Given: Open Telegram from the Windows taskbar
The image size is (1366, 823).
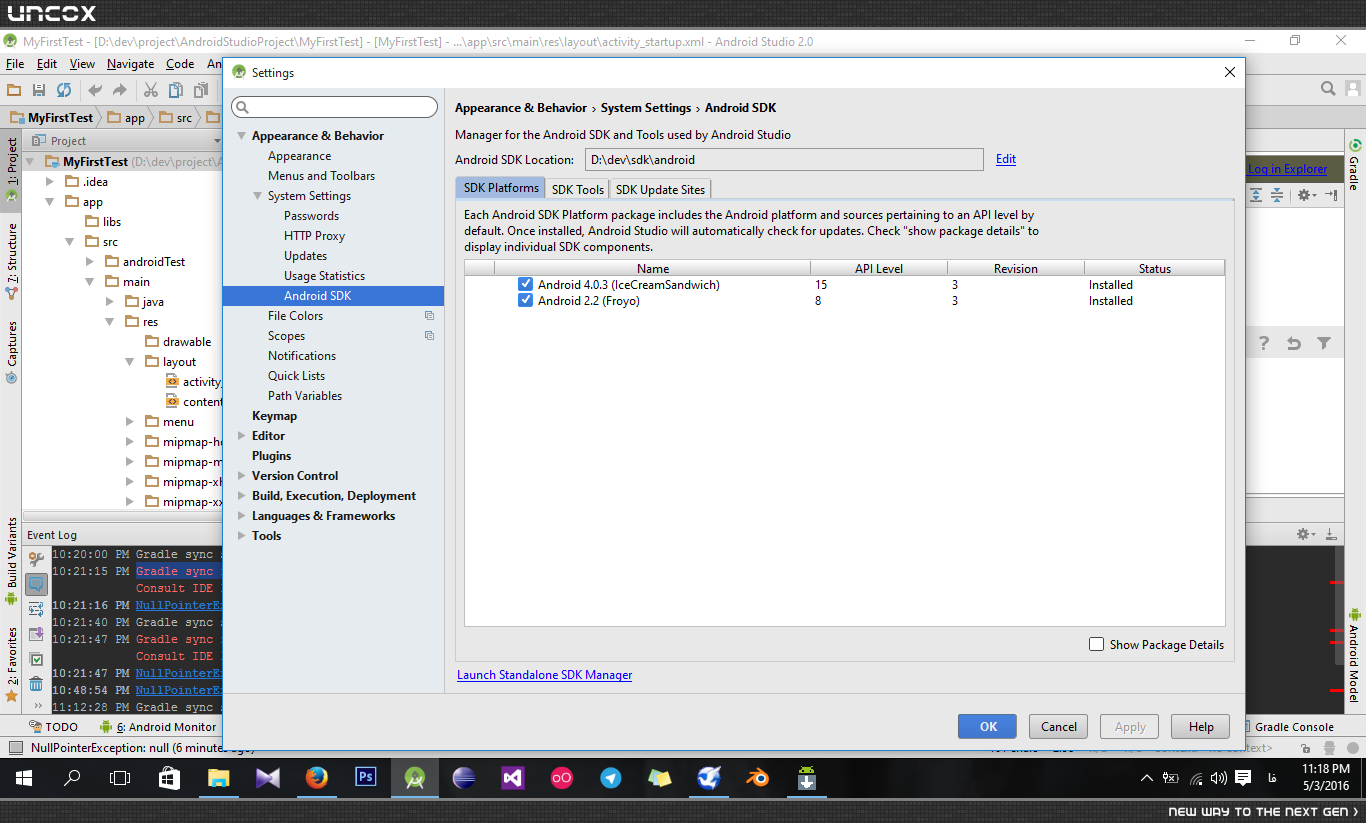Looking at the screenshot, I should [611, 778].
